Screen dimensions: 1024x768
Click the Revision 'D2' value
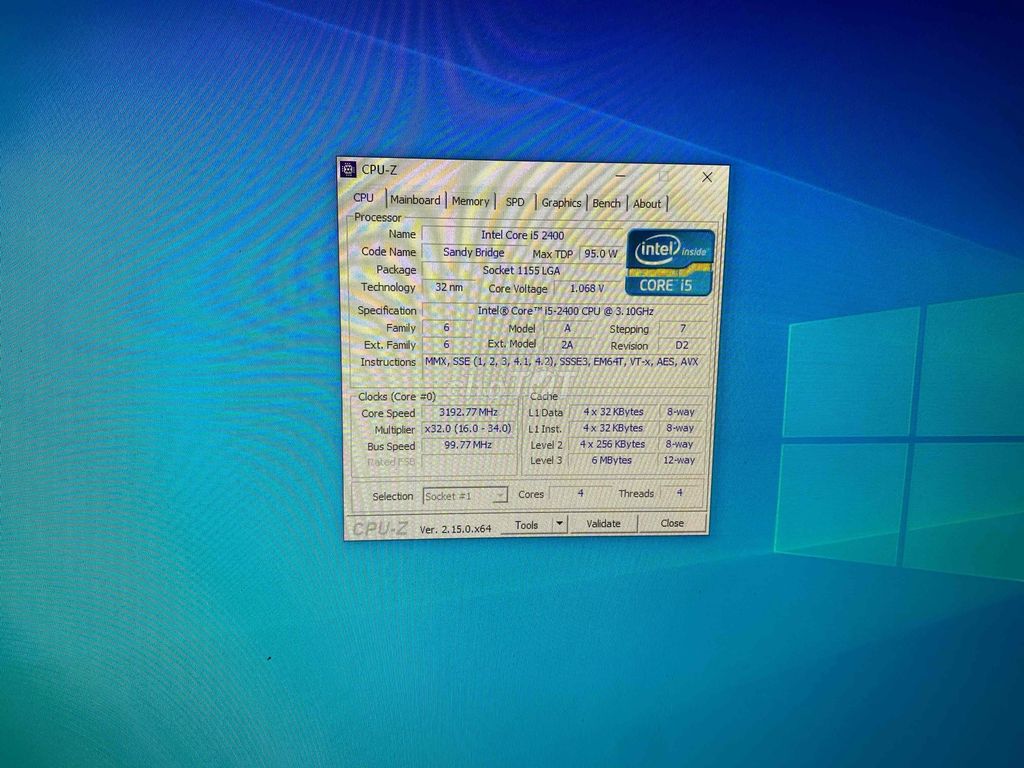[x=682, y=345]
